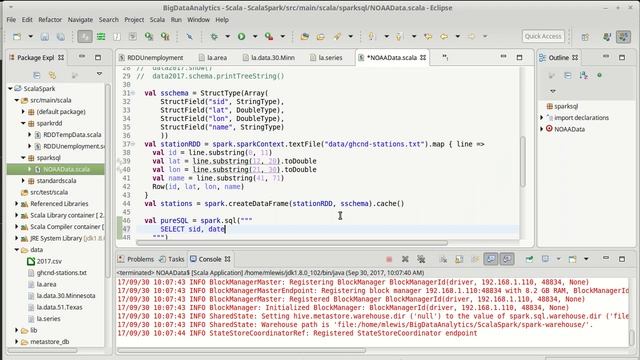Click the New file wizard icon
This screenshot has height=360, width=640.
click(x=17, y=36)
